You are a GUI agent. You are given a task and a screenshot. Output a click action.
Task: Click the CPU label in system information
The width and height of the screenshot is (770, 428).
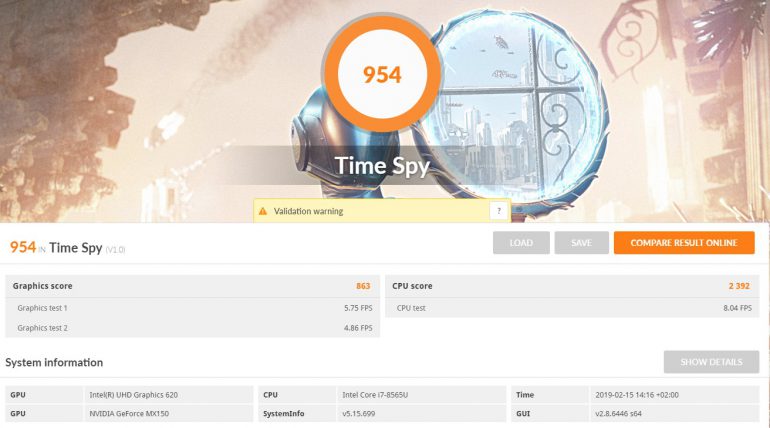[x=270, y=395]
